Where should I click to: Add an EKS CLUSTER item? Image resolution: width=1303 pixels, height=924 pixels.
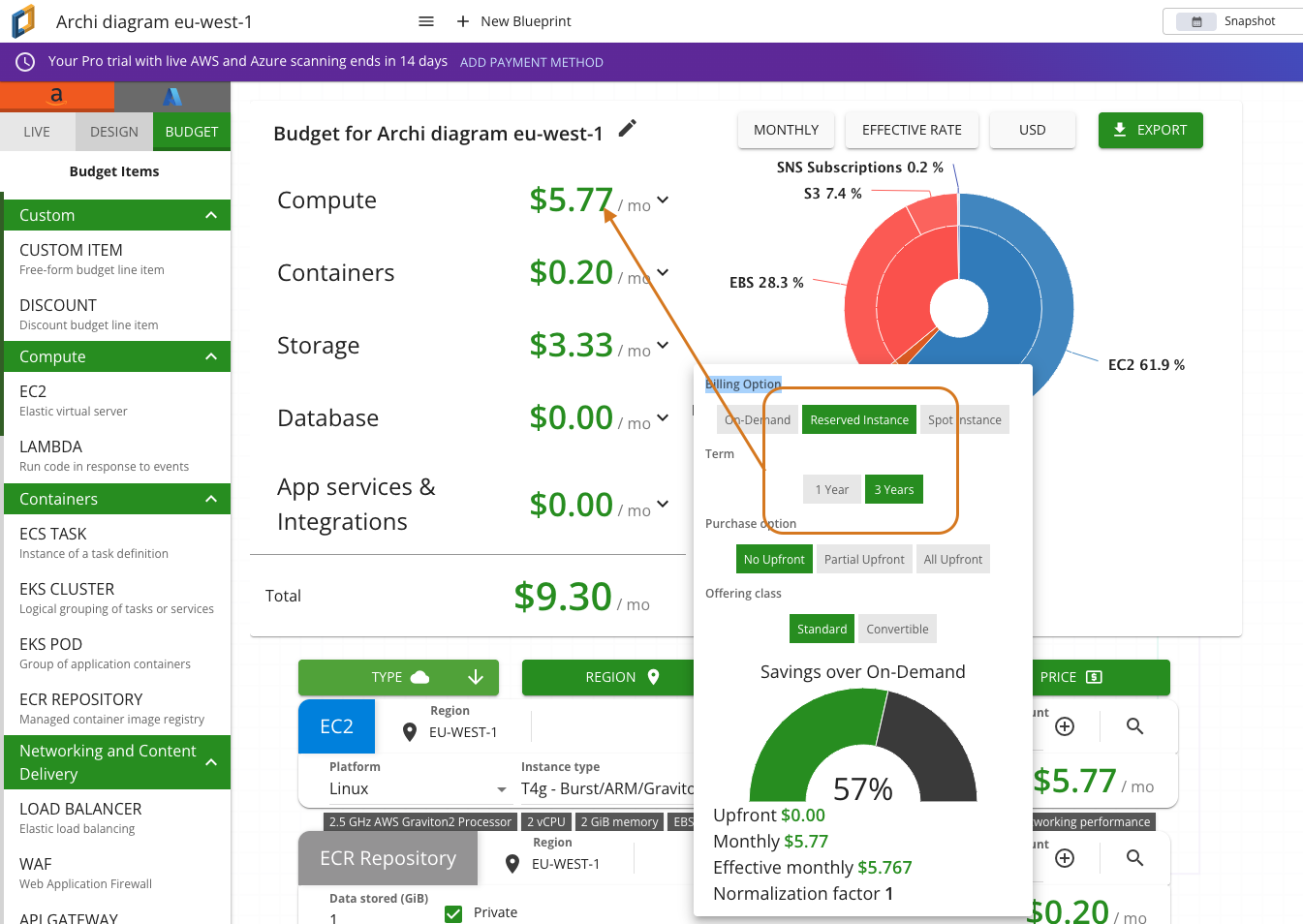[115, 598]
